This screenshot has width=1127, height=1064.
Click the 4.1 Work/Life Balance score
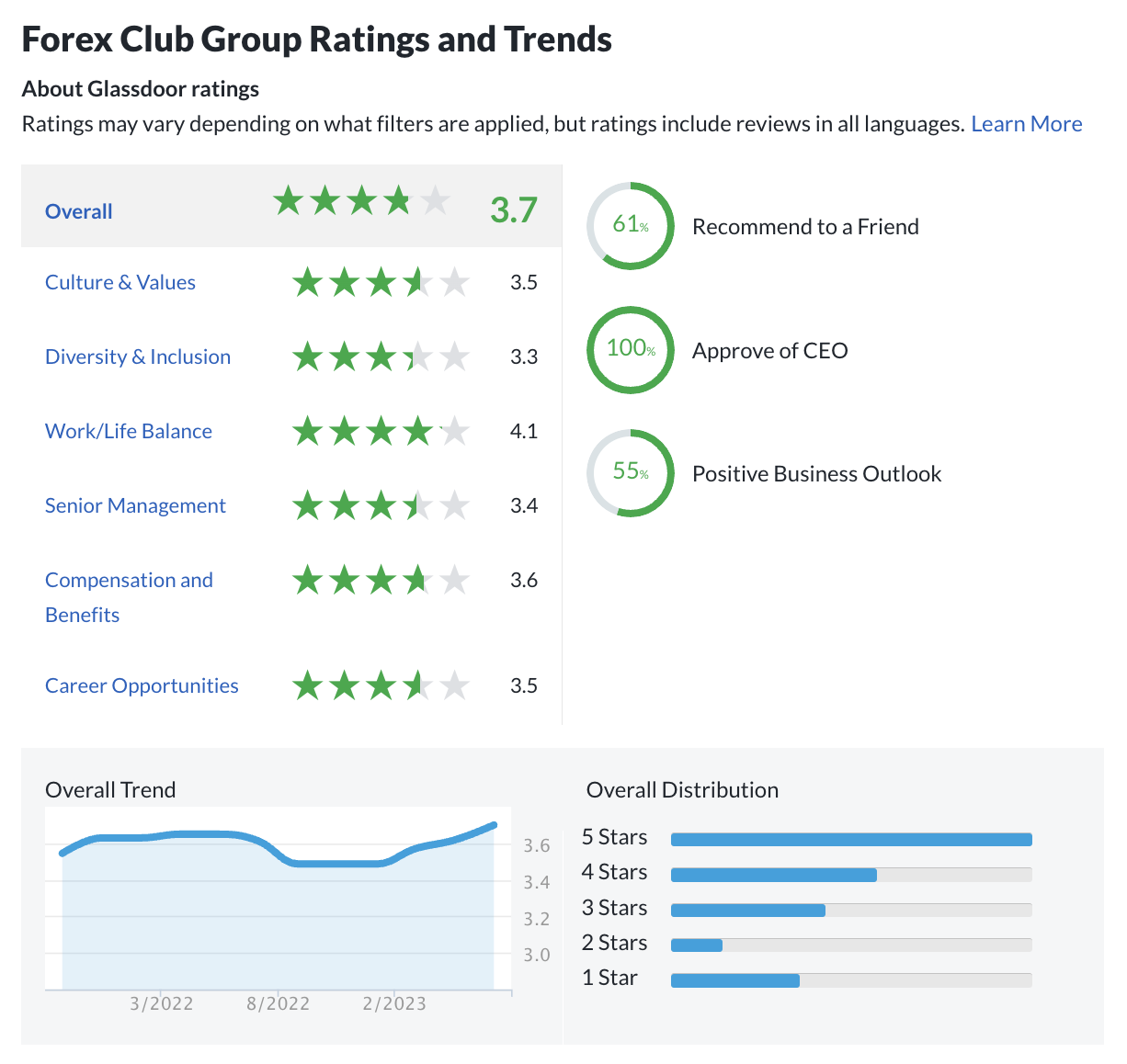tap(524, 431)
